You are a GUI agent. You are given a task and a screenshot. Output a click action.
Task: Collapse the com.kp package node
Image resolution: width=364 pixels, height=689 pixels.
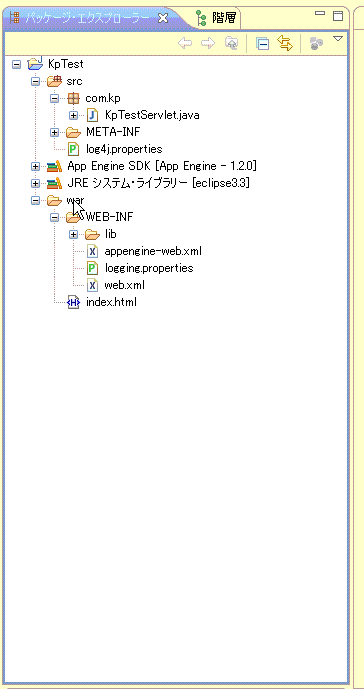pos(54,98)
